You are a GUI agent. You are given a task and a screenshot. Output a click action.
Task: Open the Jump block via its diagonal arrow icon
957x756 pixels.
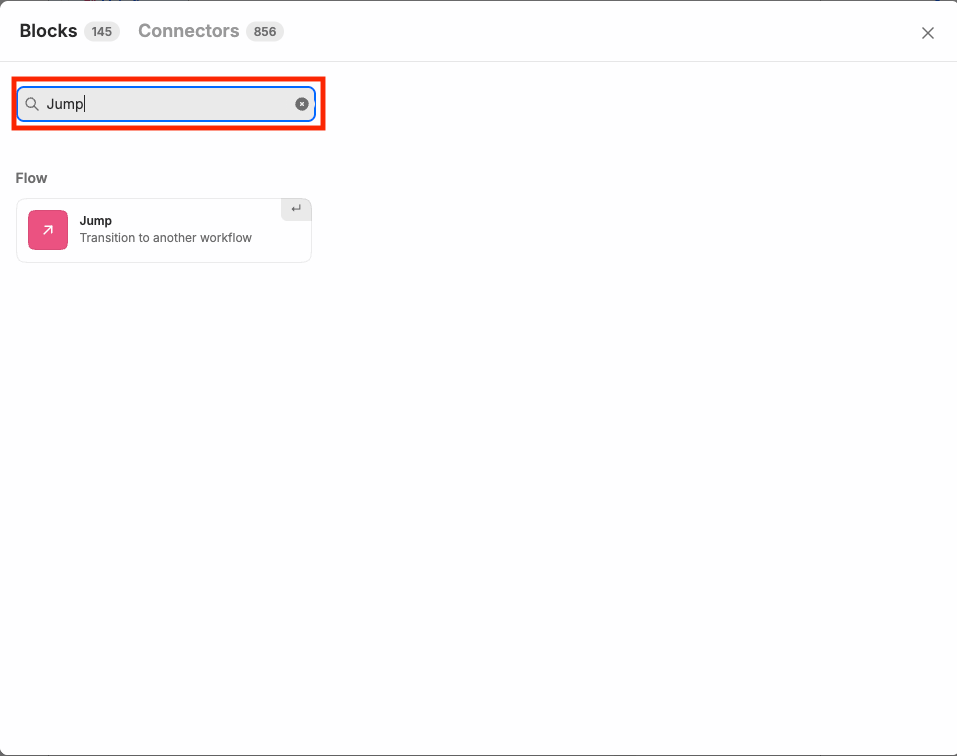tap(47, 230)
